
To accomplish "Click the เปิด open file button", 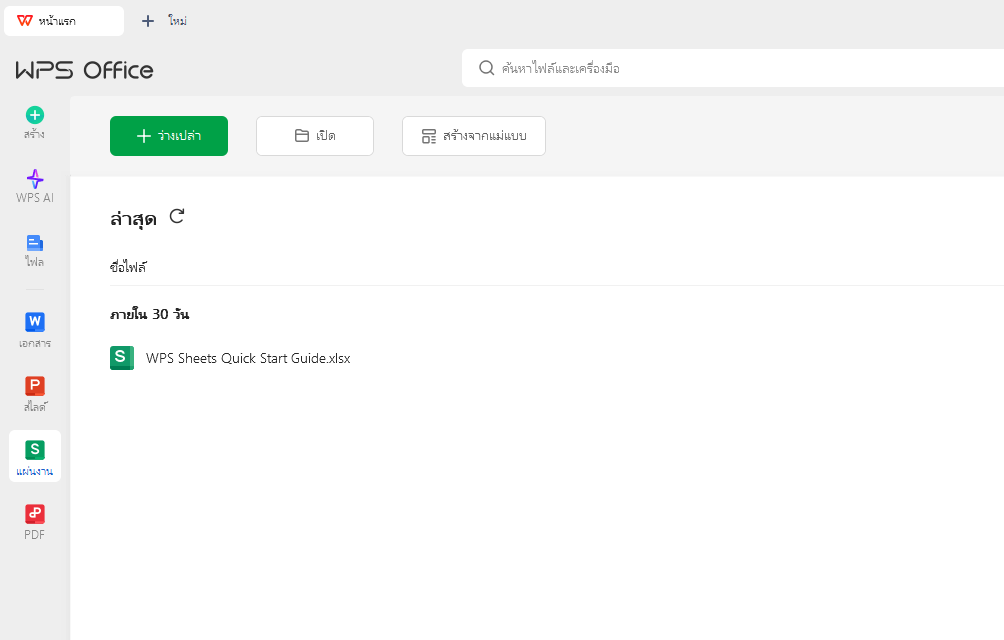I will 314,135.
